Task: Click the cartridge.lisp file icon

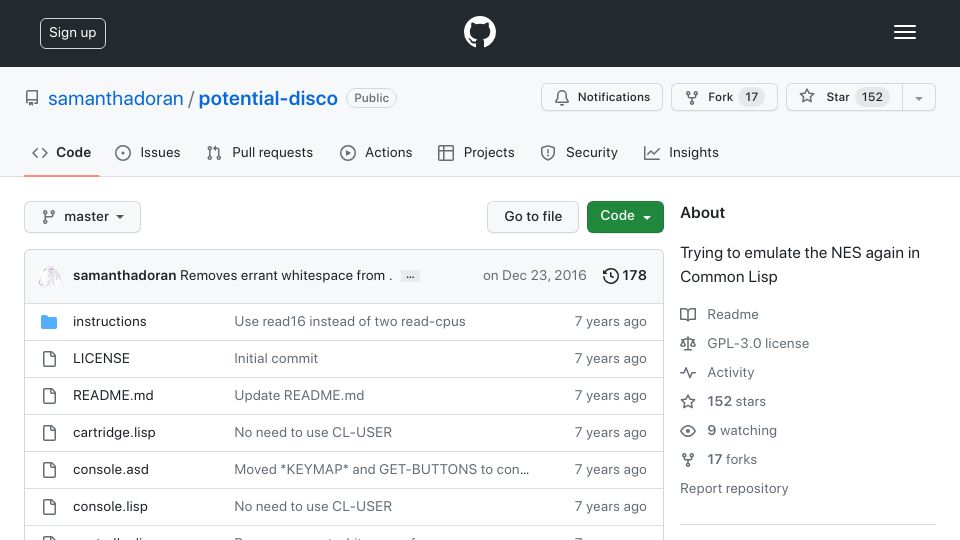Action: point(50,433)
